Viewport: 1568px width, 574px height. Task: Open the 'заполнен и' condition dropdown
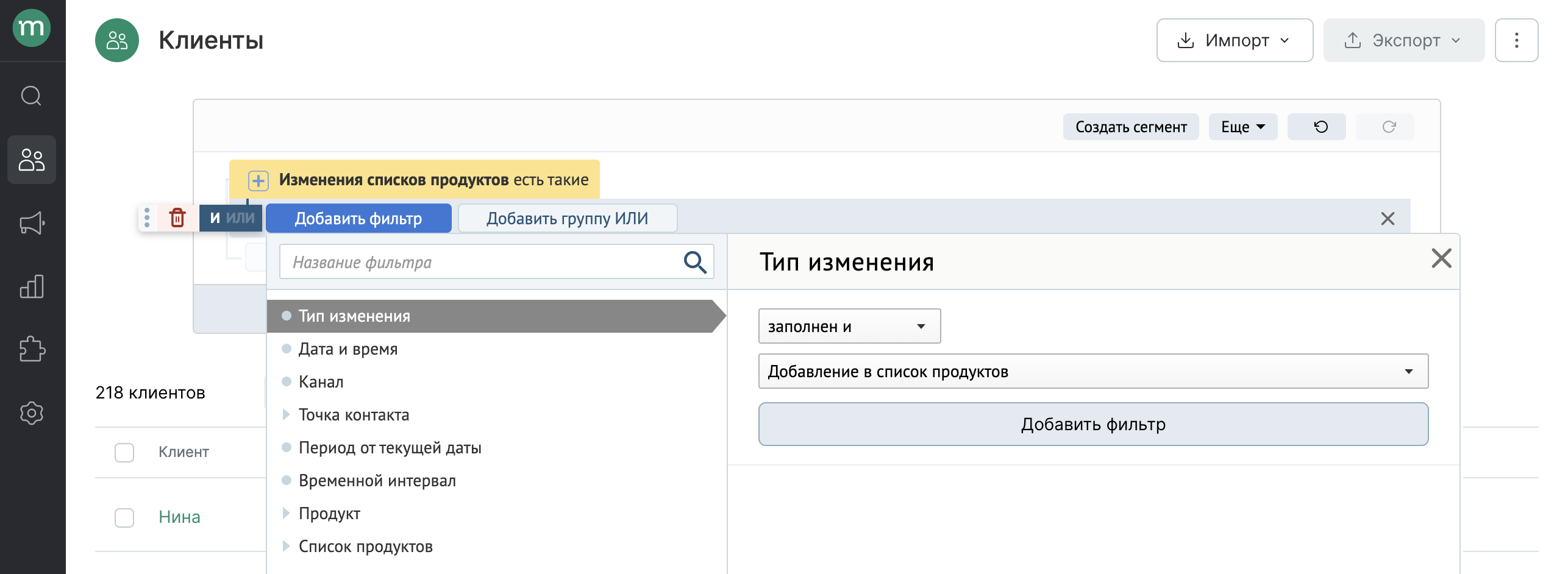pos(849,327)
